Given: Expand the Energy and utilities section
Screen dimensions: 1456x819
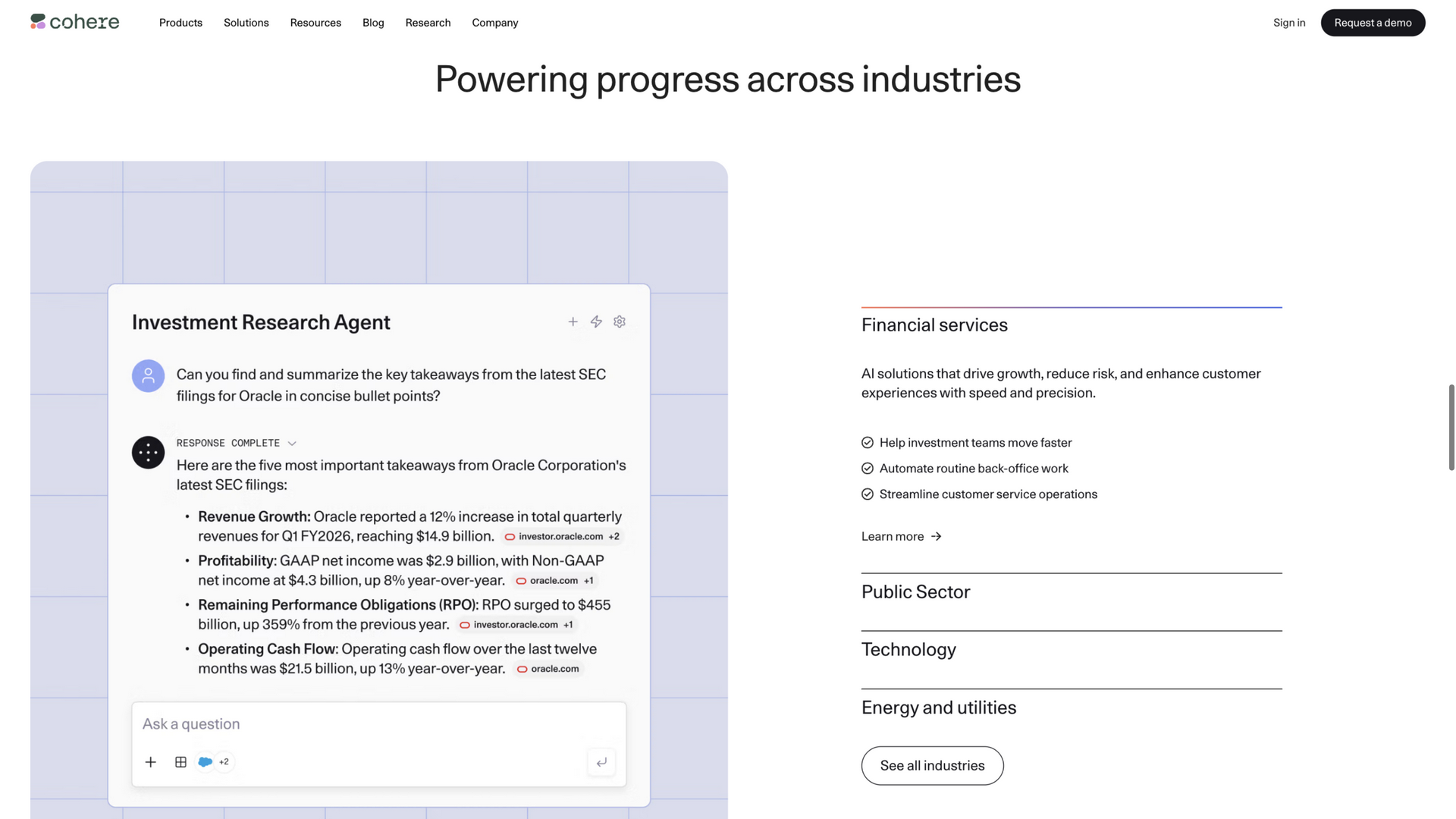Looking at the screenshot, I should (1072, 708).
